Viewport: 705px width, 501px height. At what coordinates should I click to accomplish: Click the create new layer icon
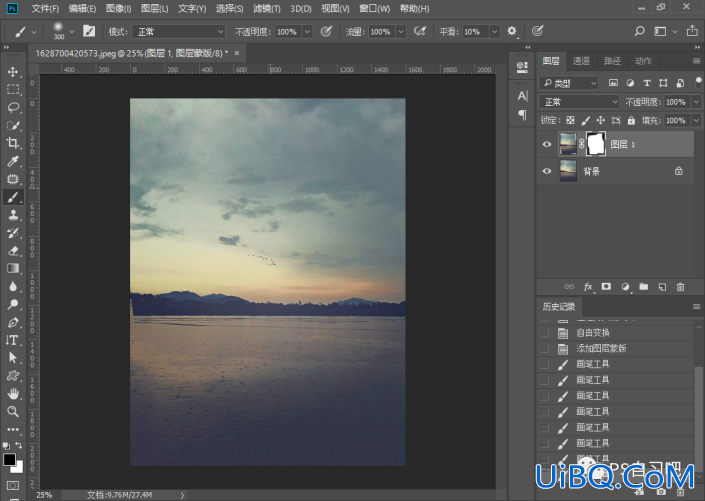click(662, 287)
